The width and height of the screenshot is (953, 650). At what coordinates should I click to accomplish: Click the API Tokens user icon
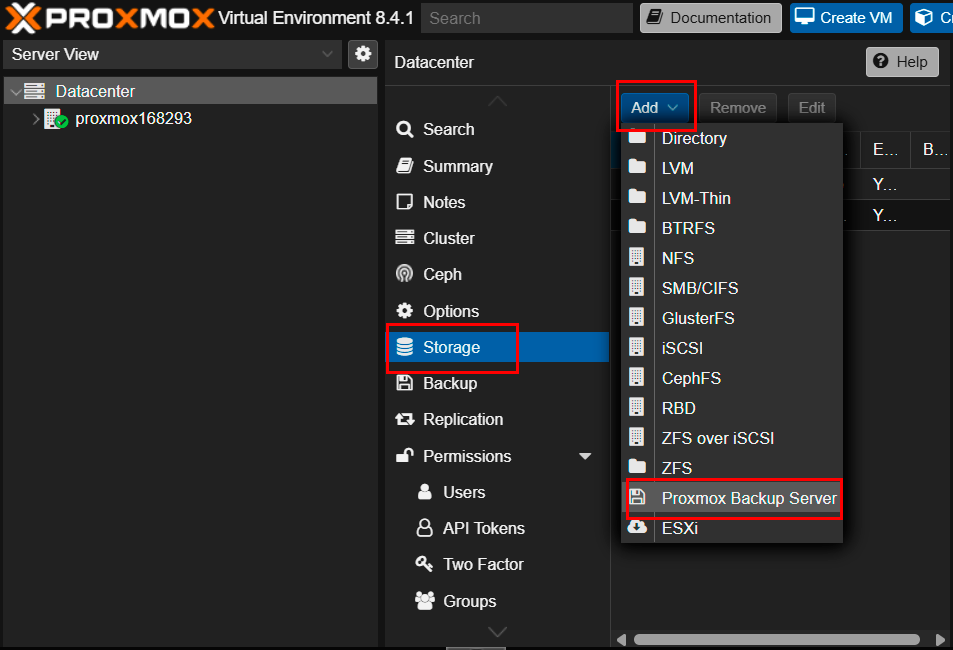click(x=424, y=528)
